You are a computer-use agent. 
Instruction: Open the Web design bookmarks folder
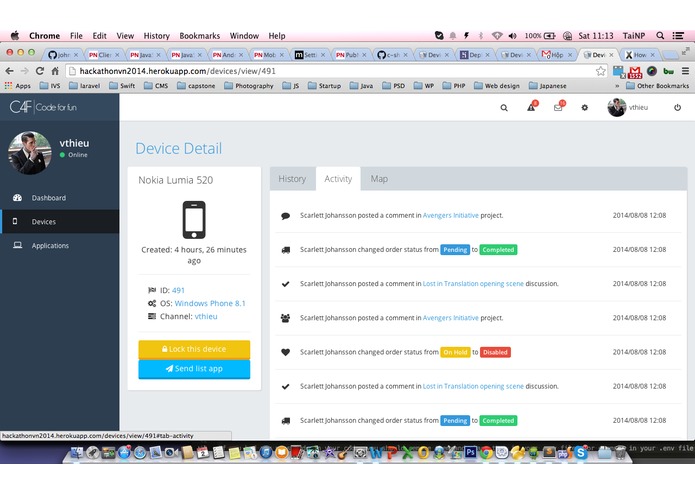click(496, 86)
